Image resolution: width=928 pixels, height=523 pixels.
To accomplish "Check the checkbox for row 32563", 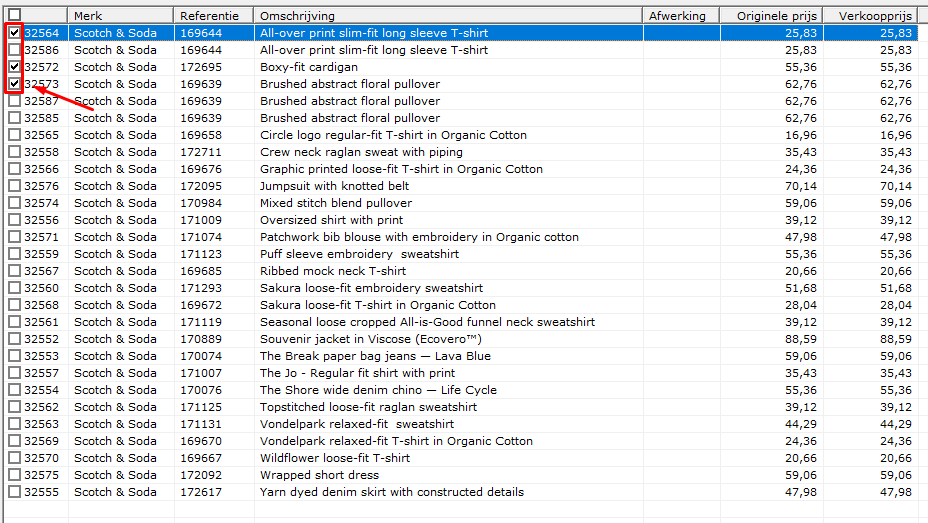I will click(15, 424).
